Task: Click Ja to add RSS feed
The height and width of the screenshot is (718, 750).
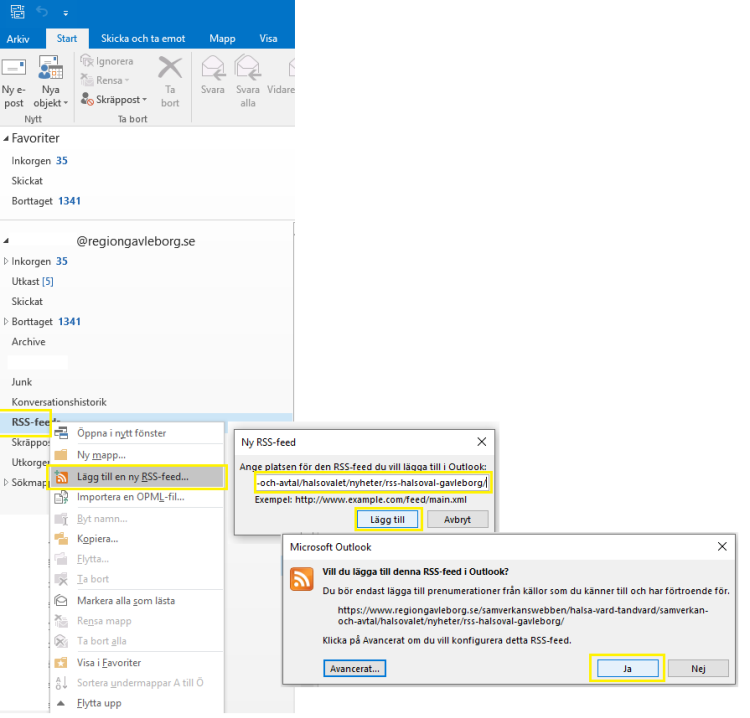Action: pos(628,669)
